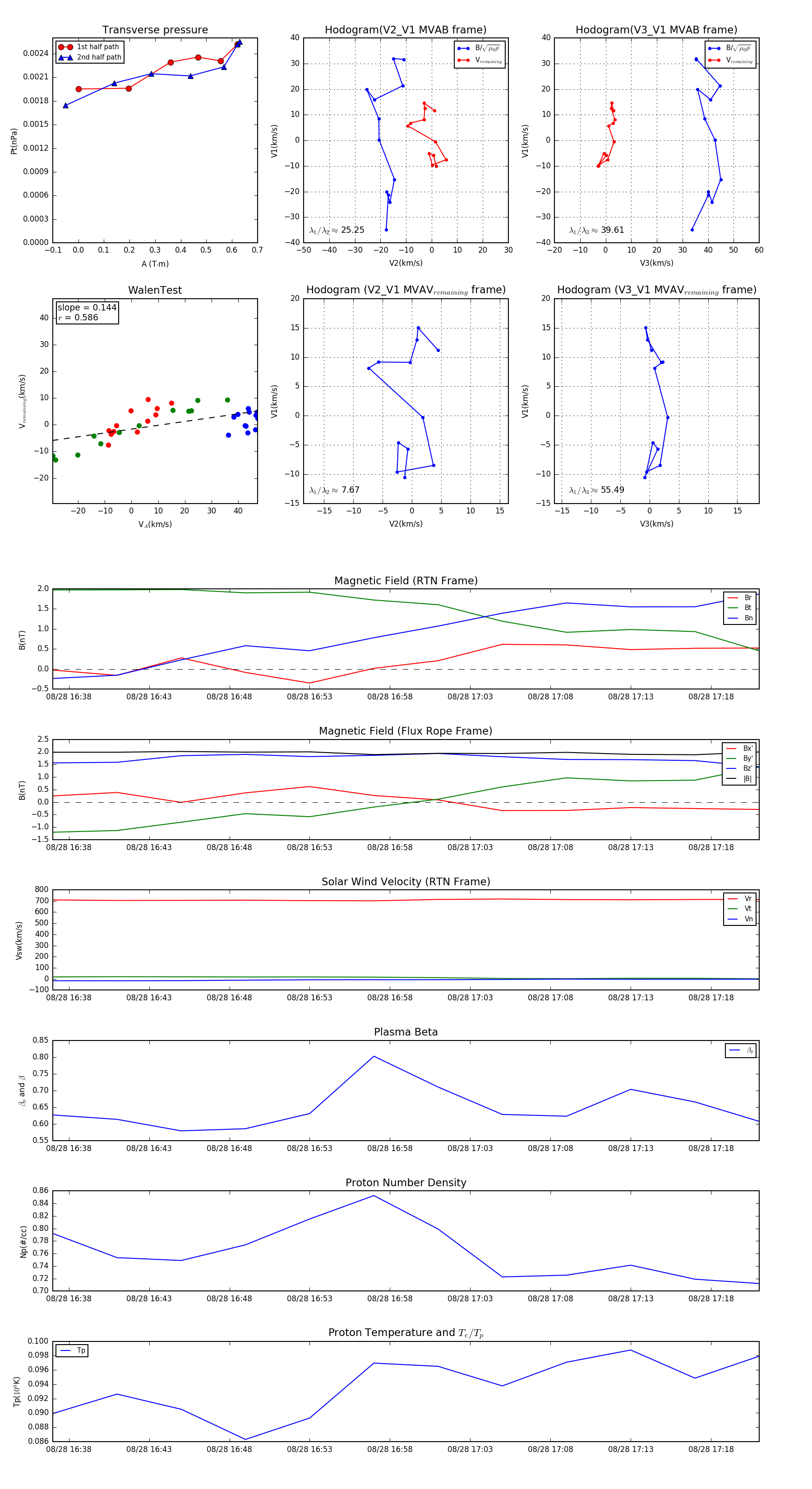Select the "2nd half path" legend entry
This screenshot has width=812, height=1489.
click(x=90, y=57)
